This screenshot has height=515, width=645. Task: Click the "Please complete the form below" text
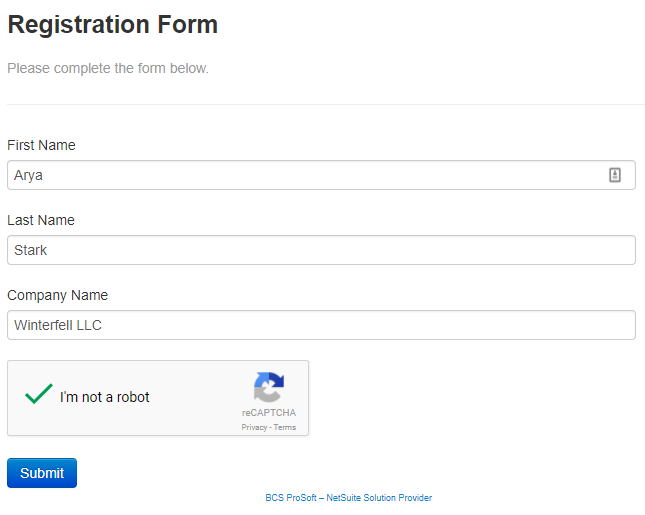108,69
